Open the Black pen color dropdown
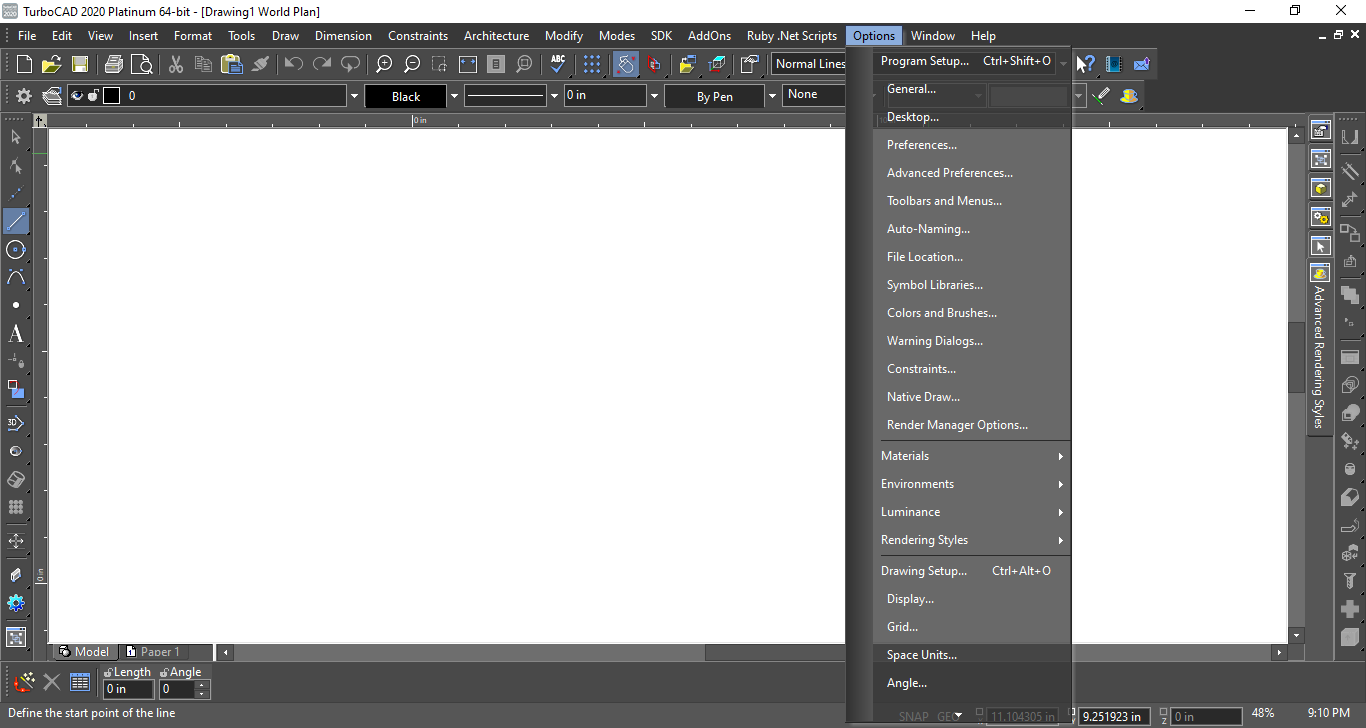1366x728 pixels. point(454,96)
